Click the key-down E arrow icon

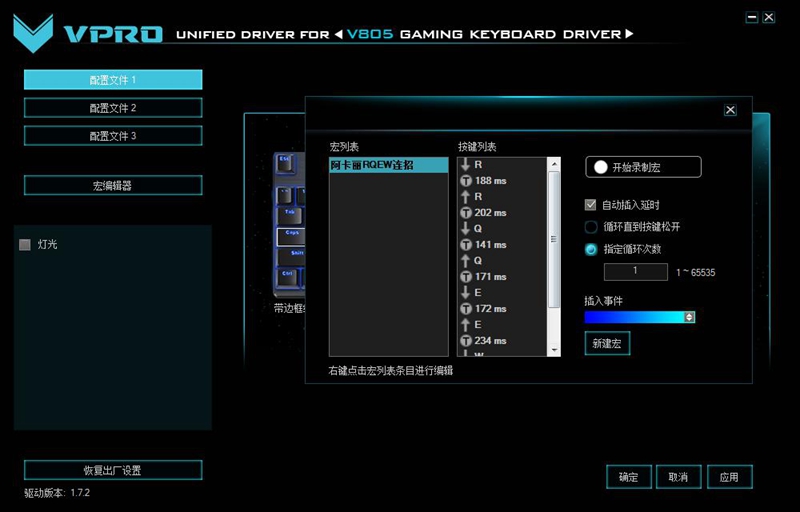(x=465, y=293)
